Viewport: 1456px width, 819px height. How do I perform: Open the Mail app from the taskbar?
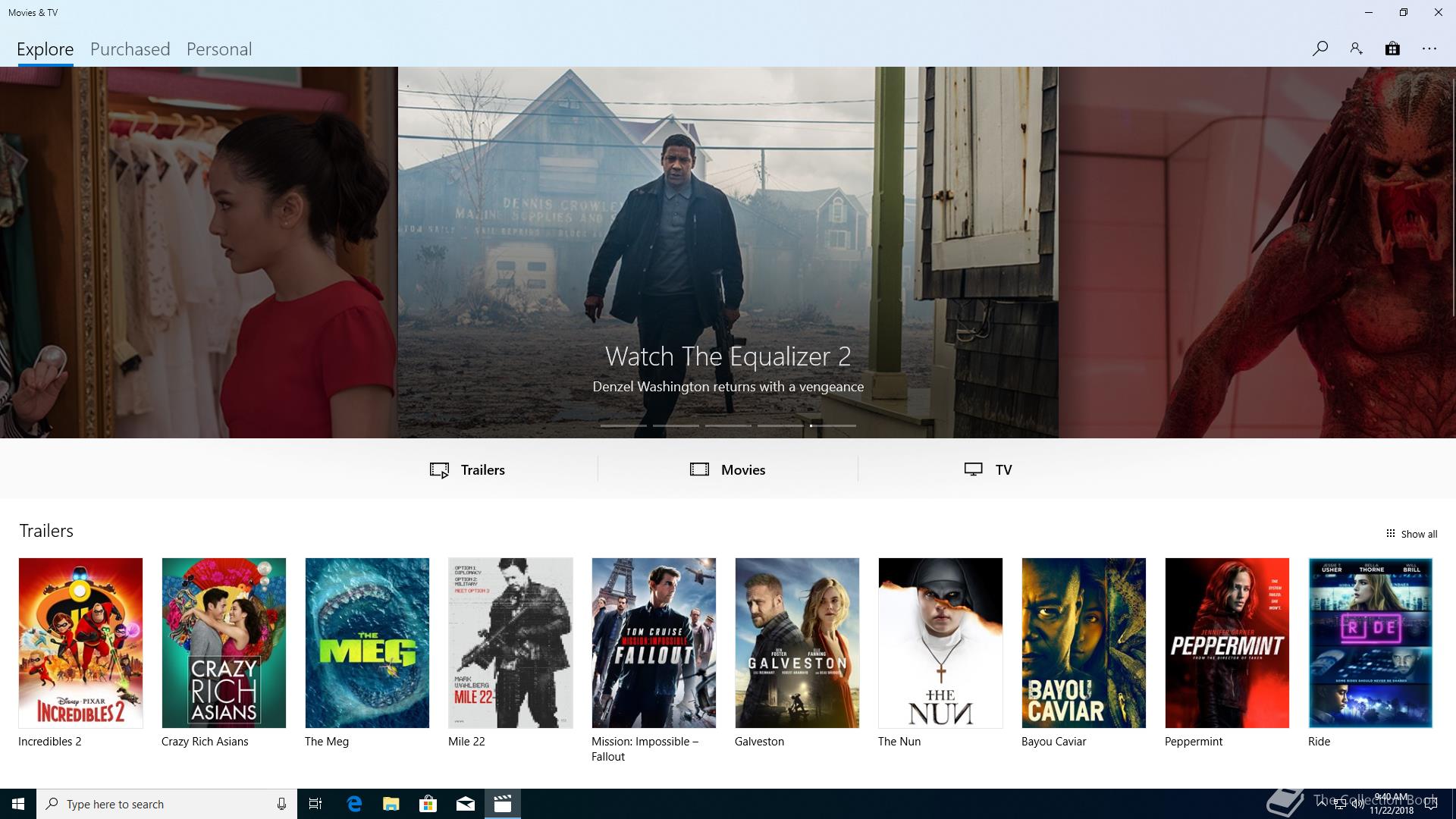click(465, 804)
